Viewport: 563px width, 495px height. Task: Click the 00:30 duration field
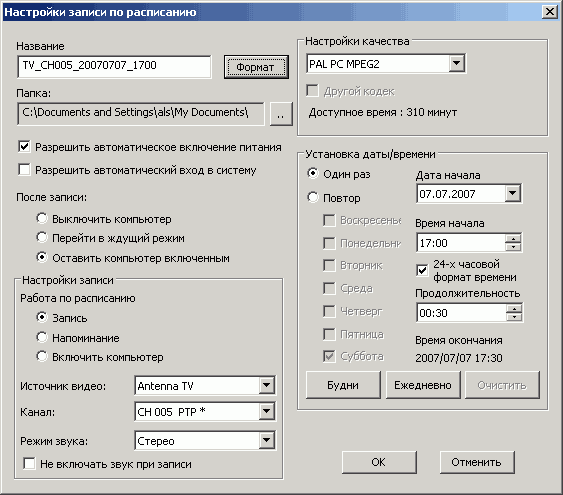coord(461,313)
